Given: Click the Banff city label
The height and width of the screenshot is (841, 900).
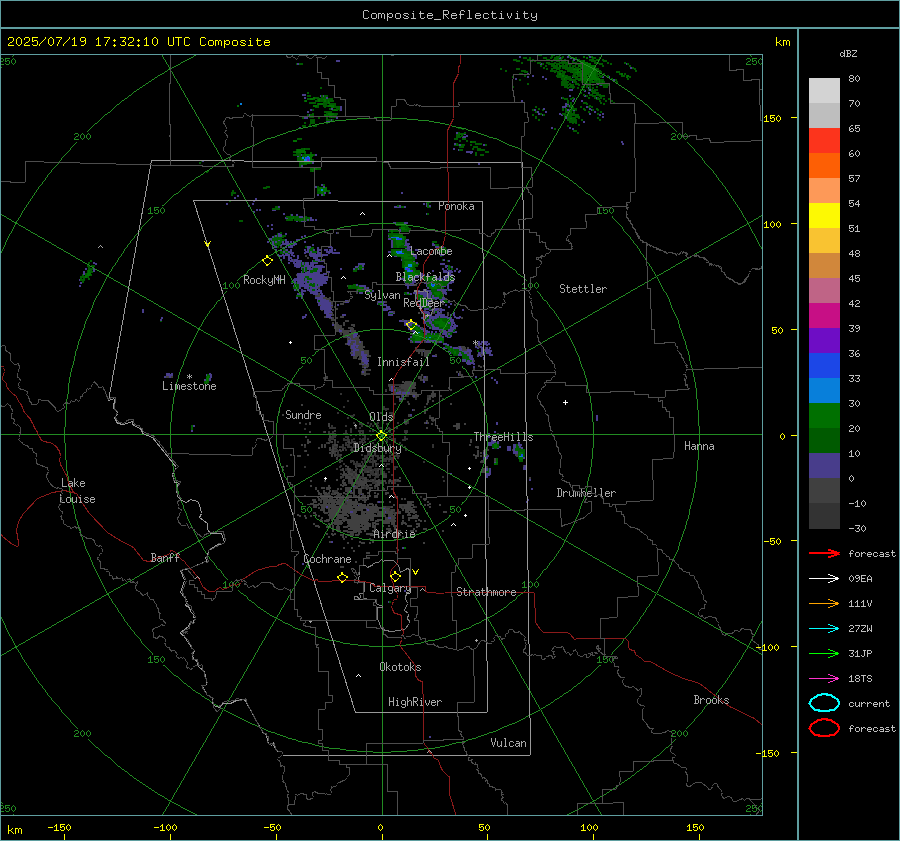Looking at the screenshot, I should click(165, 557).
